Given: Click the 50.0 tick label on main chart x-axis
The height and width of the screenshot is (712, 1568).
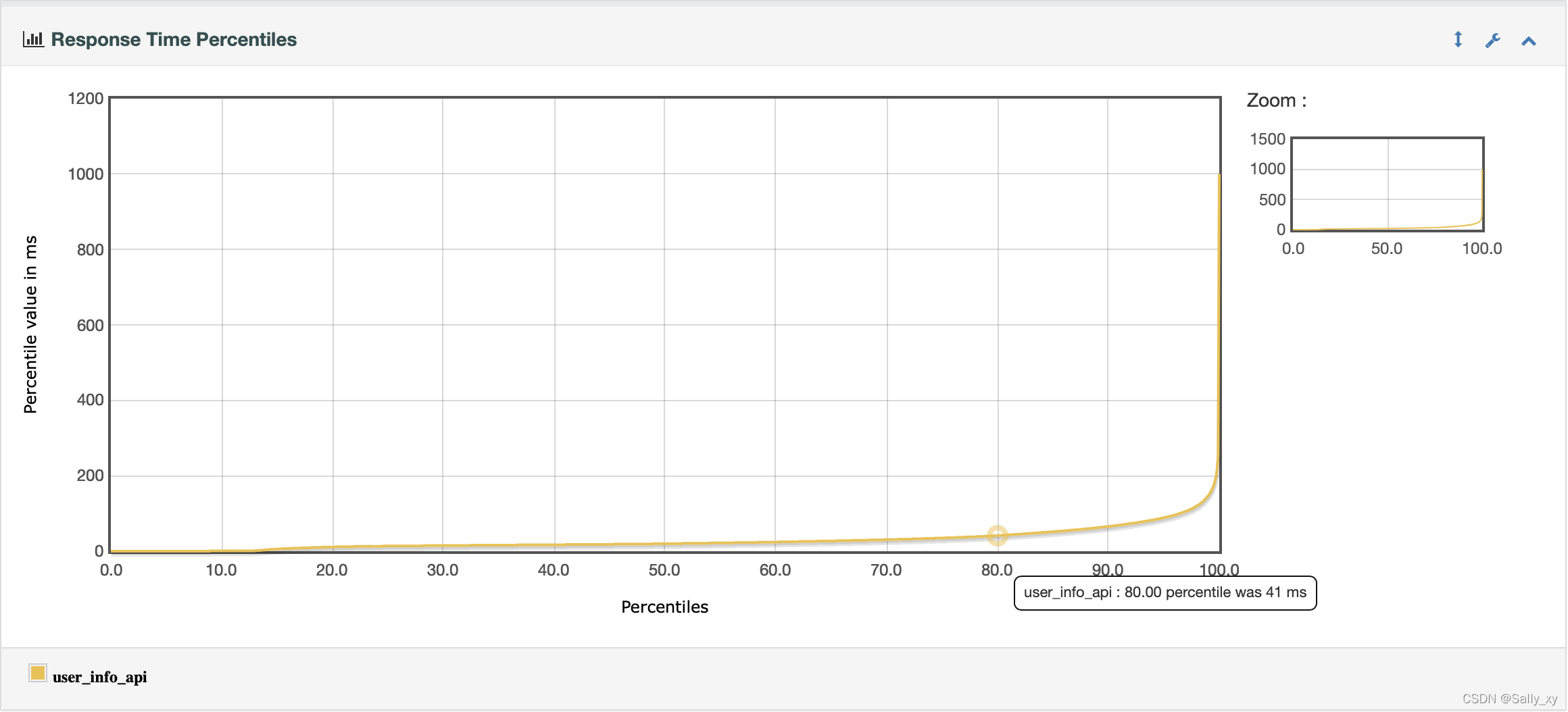Looking at the screenshot, I should 664,570.
